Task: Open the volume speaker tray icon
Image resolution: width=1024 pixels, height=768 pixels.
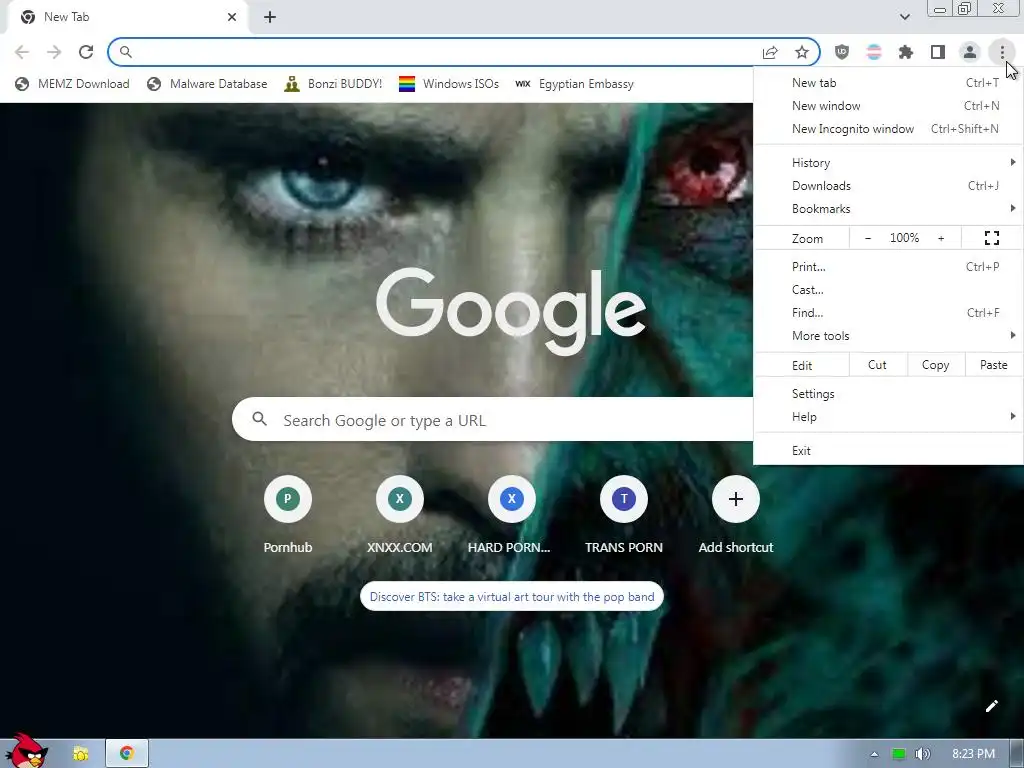Action: click(922, 754)
